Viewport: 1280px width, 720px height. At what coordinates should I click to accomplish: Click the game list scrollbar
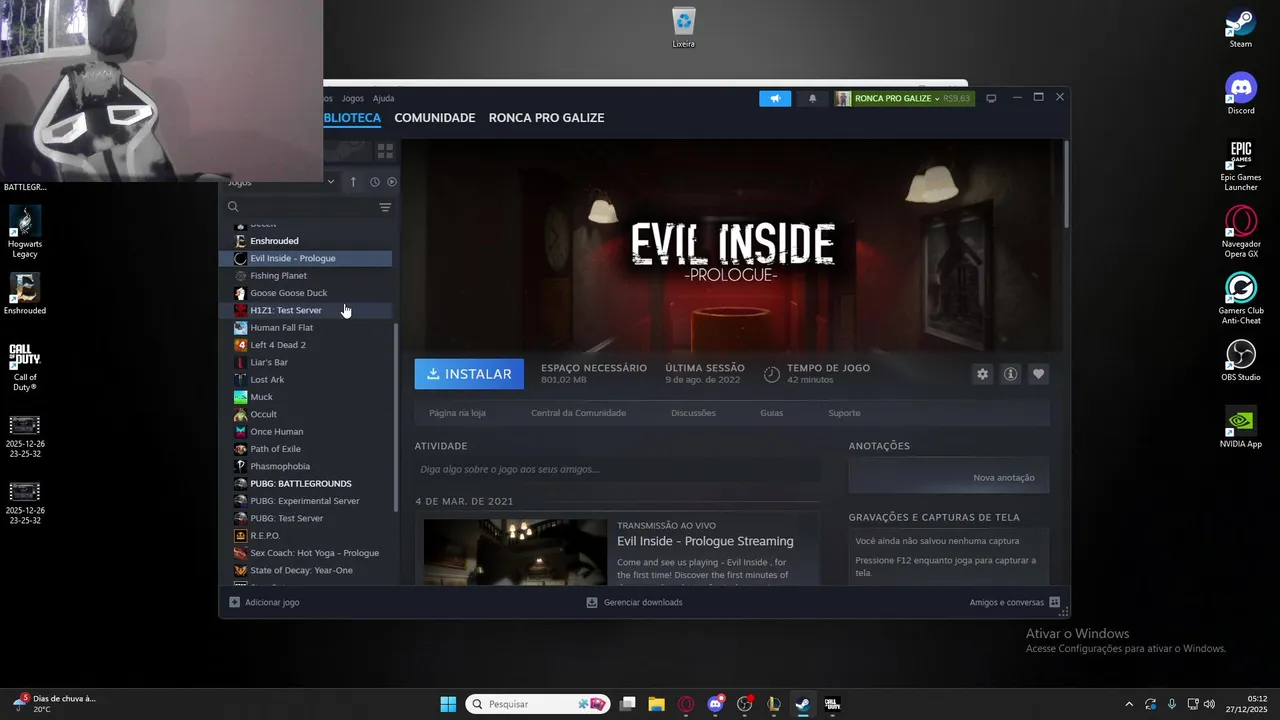click(397, 417)
